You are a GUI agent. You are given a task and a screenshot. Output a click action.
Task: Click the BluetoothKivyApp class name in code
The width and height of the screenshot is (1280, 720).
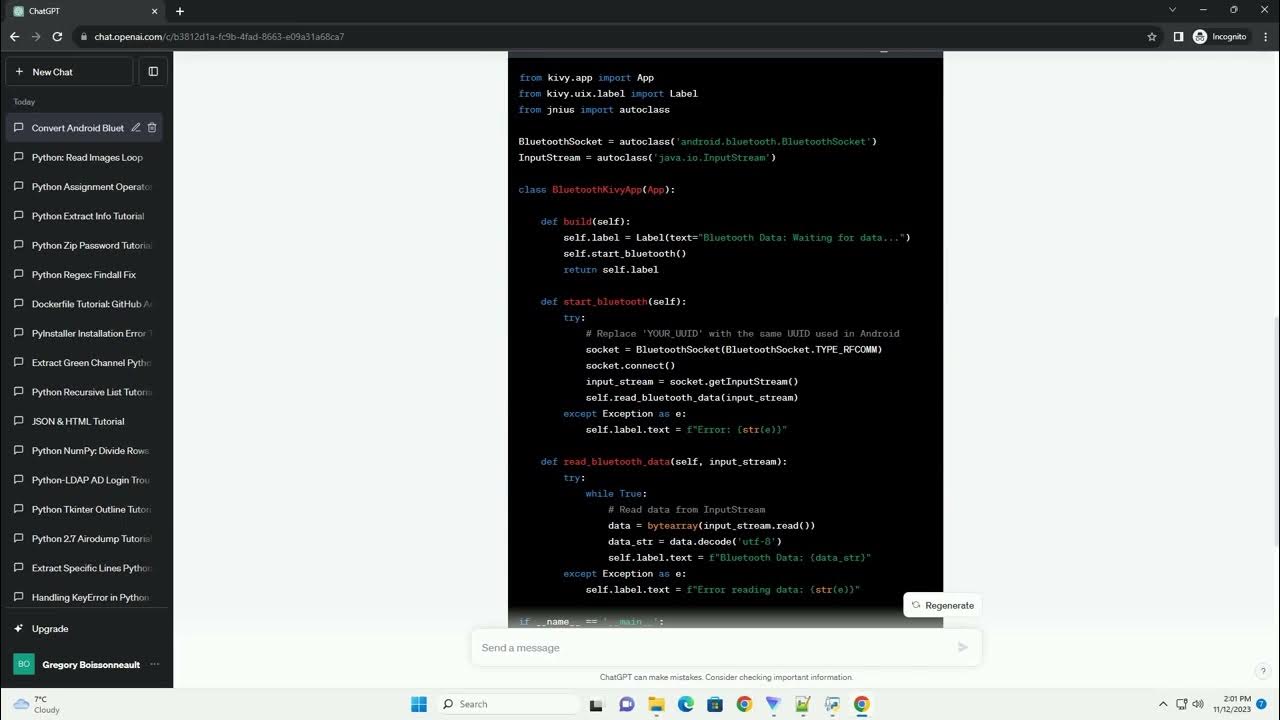pyautogui.click(x=598, y=190)
